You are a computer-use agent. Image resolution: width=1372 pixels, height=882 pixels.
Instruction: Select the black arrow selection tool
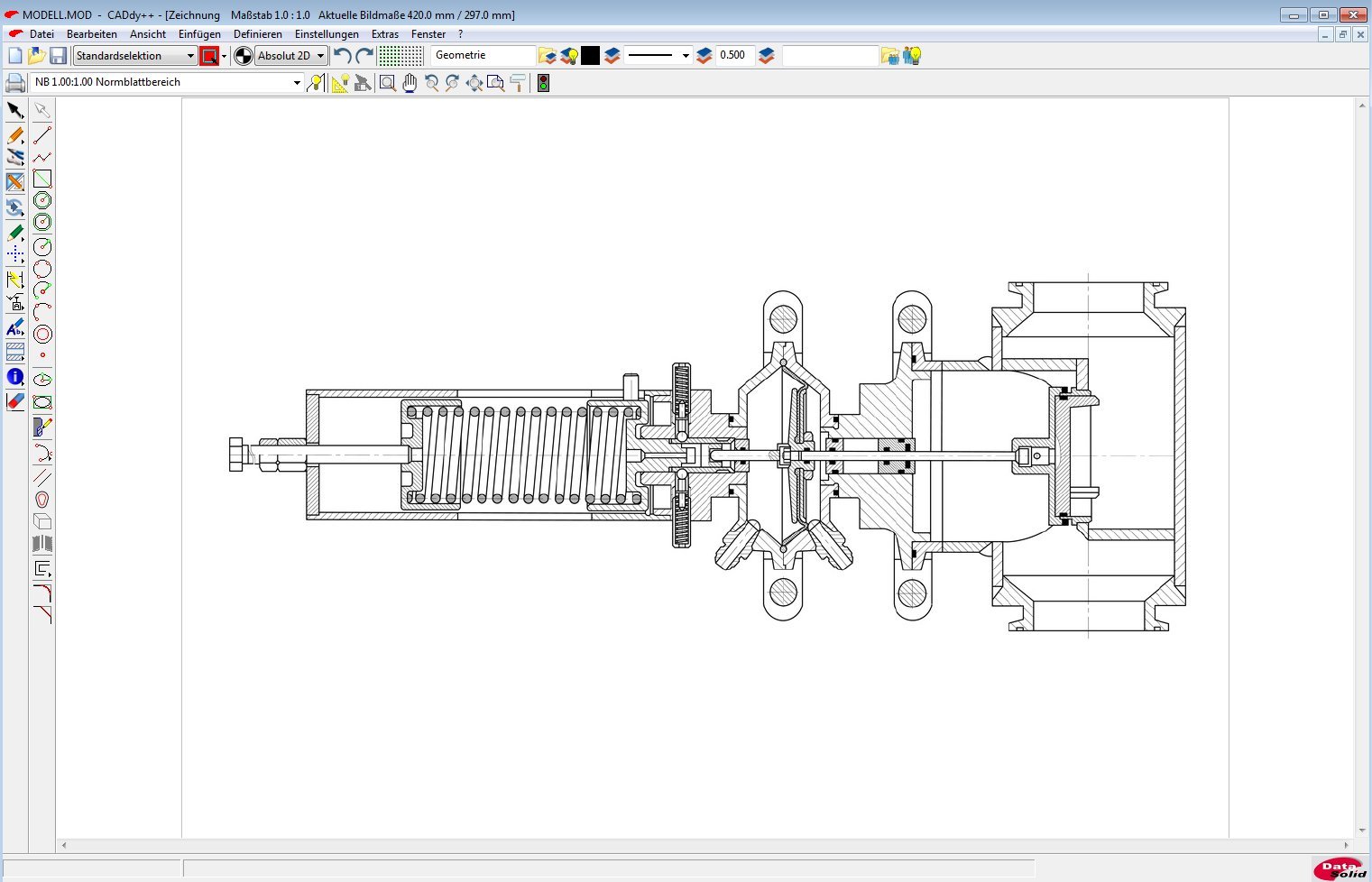[15, 110]
